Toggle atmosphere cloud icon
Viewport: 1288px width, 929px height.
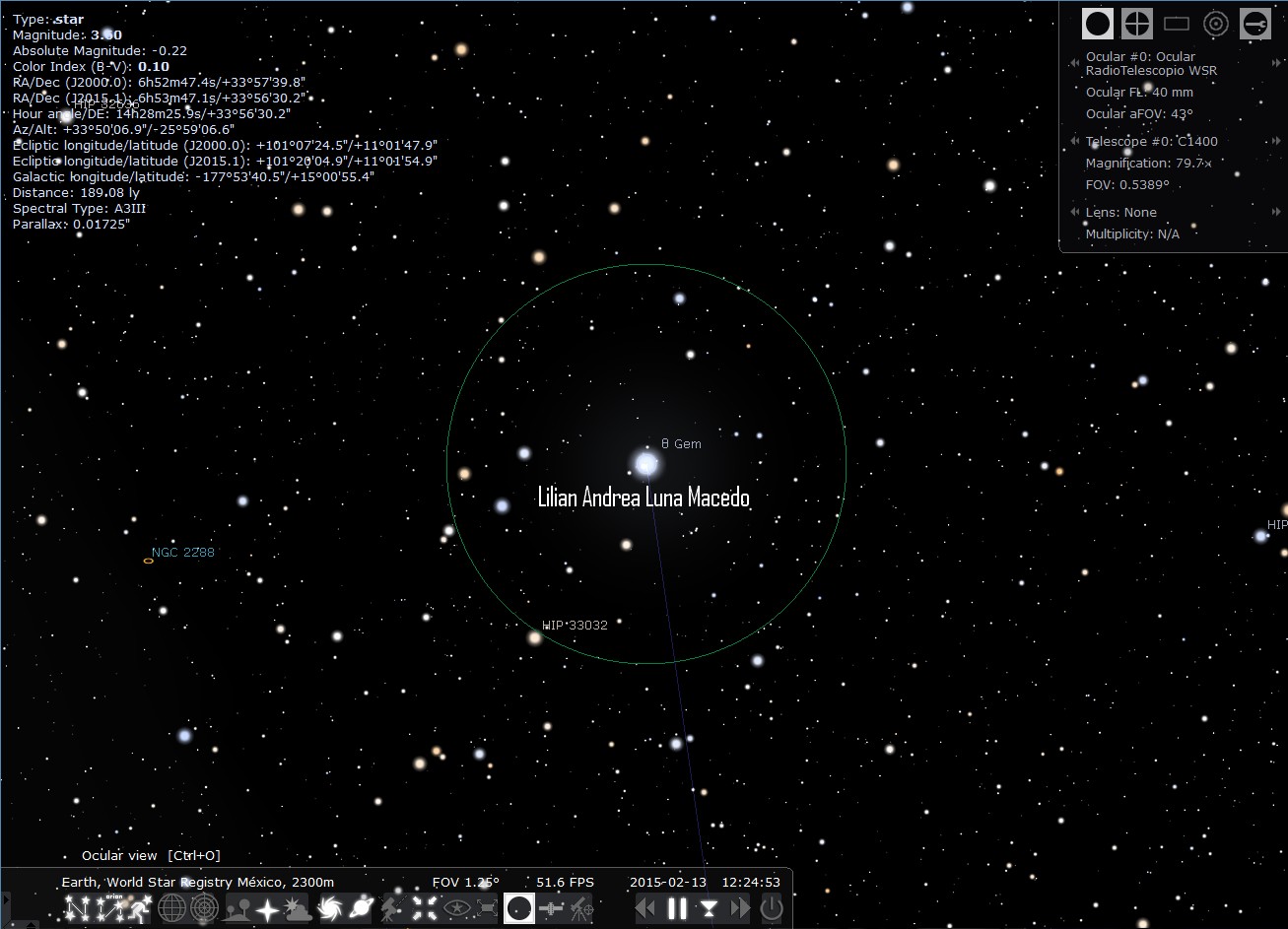point(299,908)
